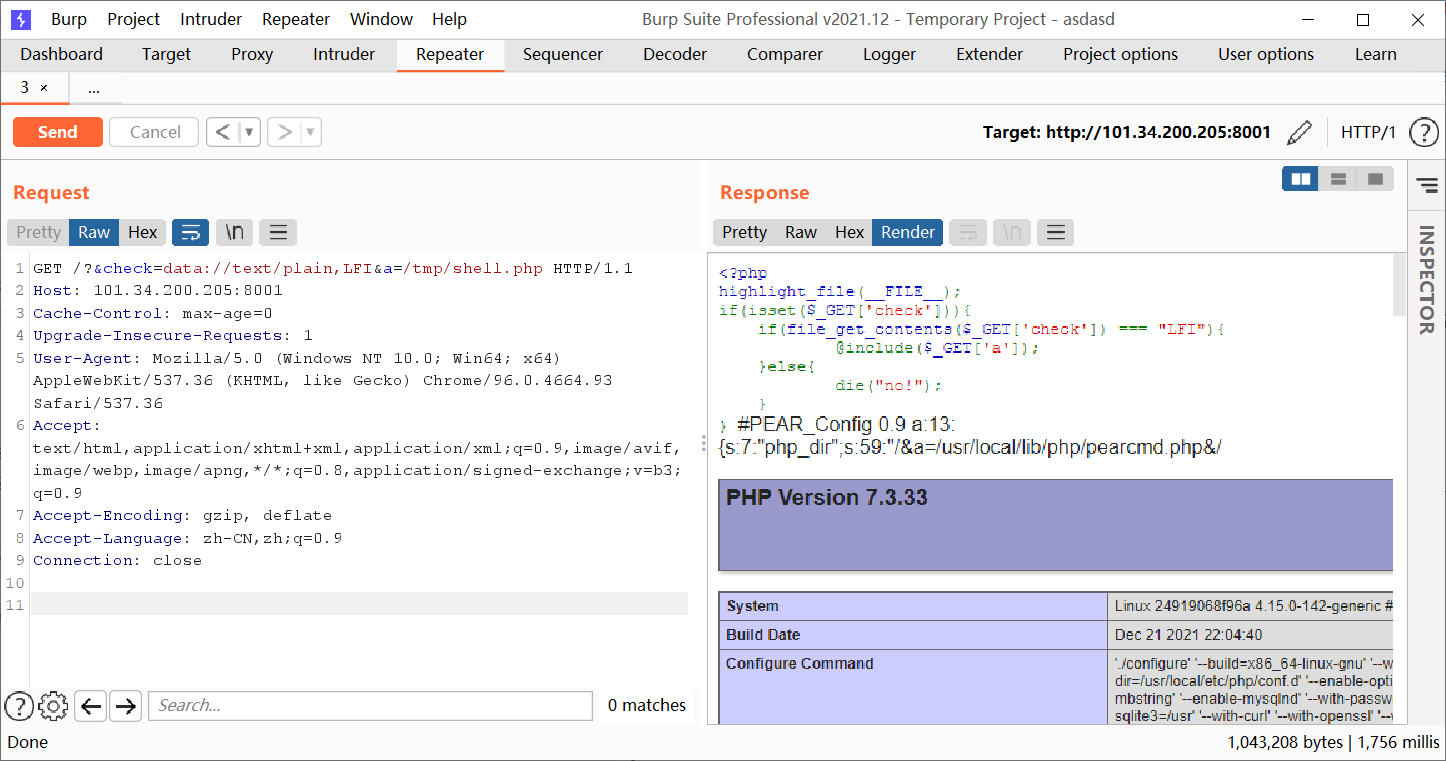Switch to Comparer tab
The height and width of the screenshot is (761, 1446).
click(785, 54)
